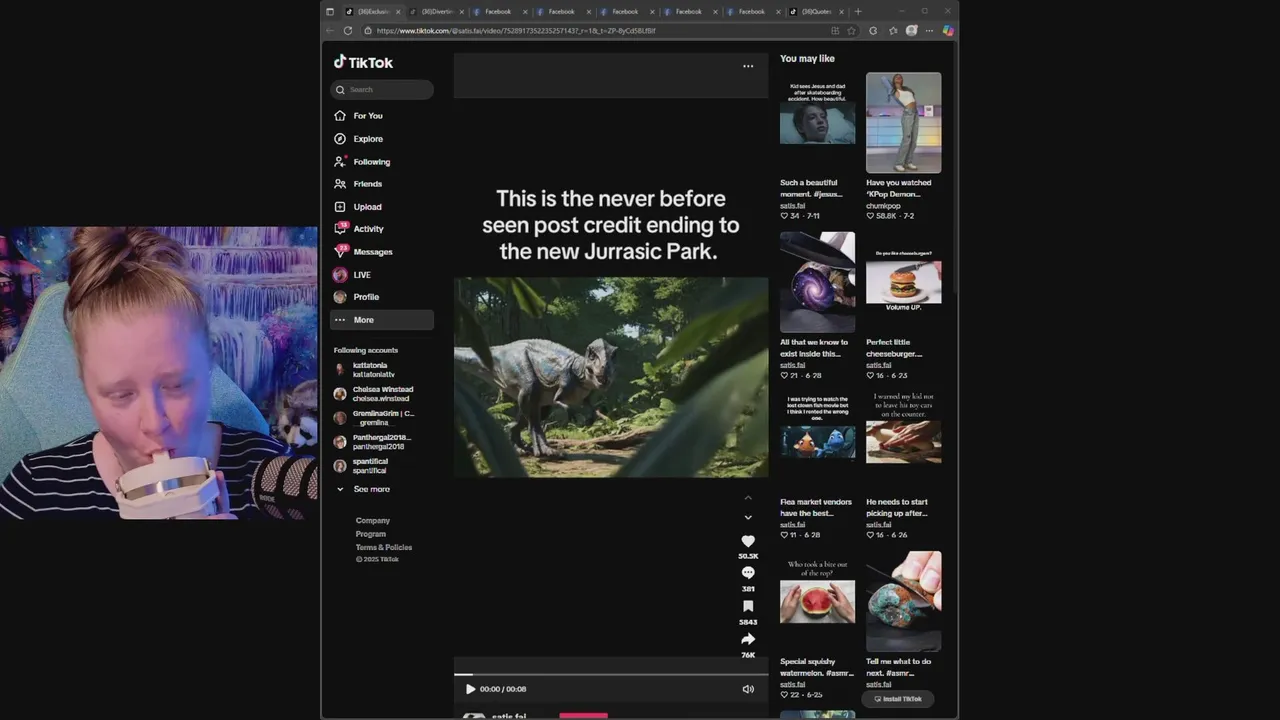The width and height of the screenshot is (1280, 720).
Task: Go to the next video with down chevron
Action: coord(748,518)
